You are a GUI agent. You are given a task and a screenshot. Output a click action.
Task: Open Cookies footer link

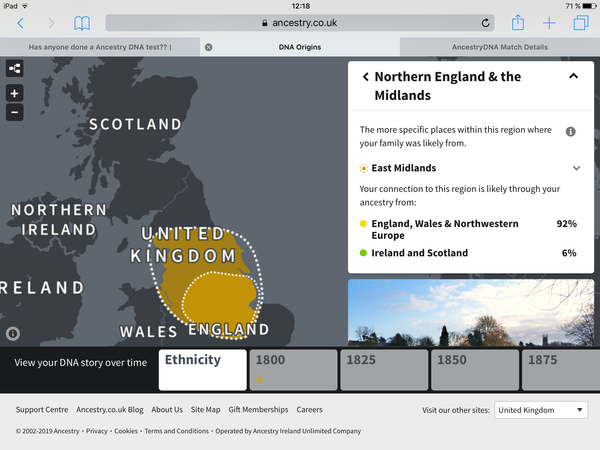point(126,431)
